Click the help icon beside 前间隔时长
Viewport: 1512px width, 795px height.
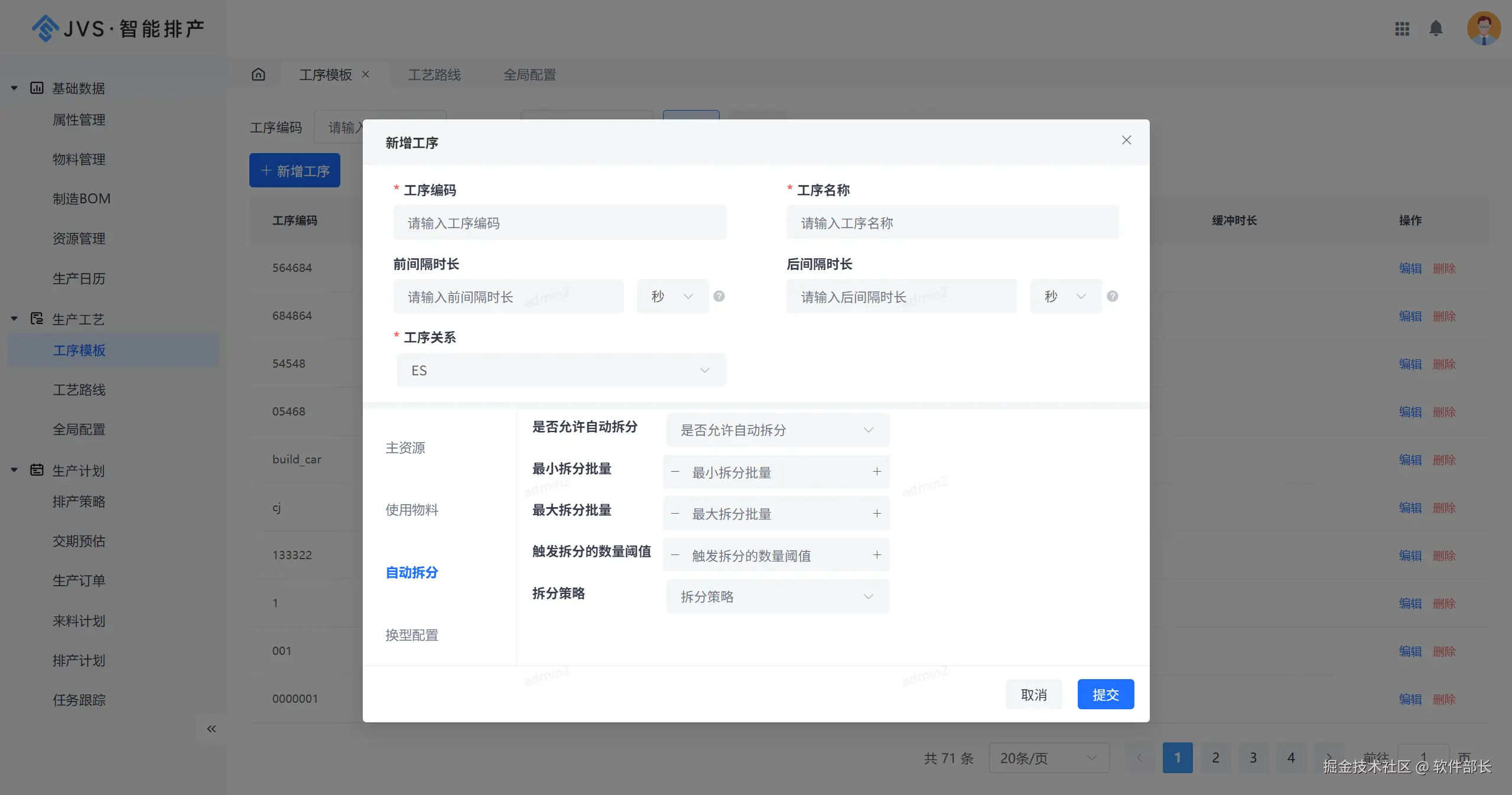click(x=718, y=296)
